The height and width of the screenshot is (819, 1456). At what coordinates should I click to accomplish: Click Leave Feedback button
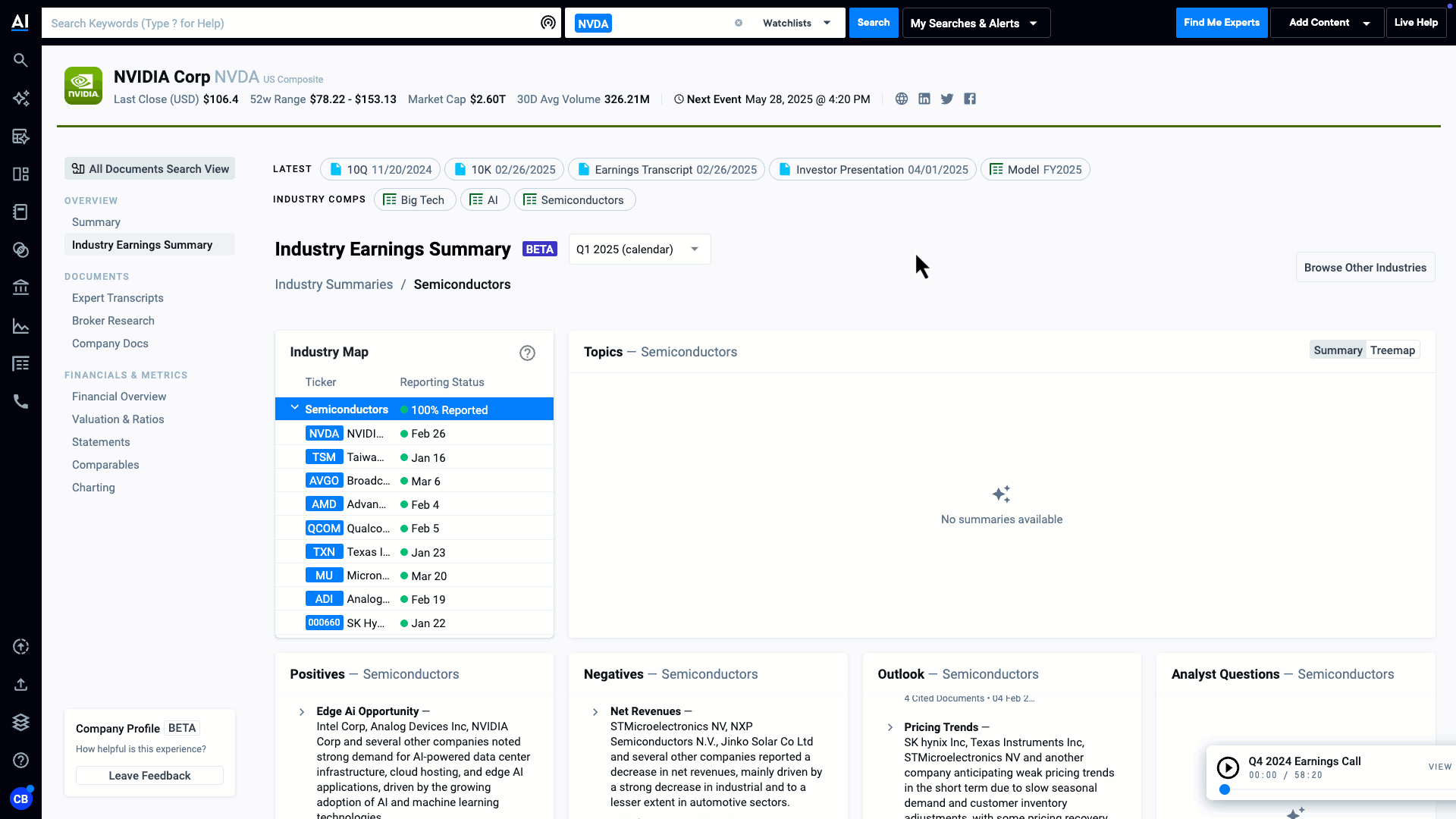[149, 775]
